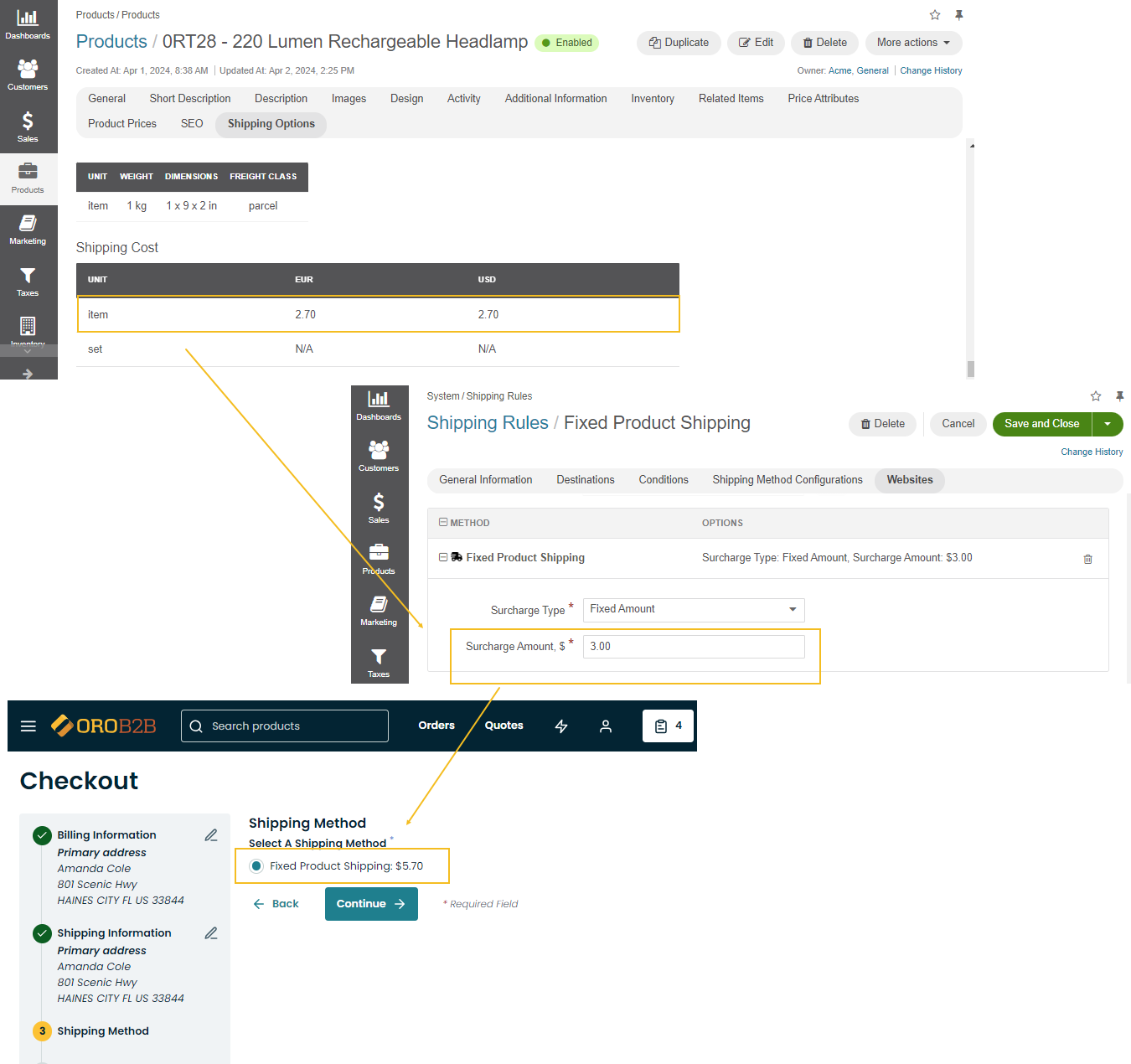This screenshot has width=1131, height=1064.
Task: Open More actions dropdown
Action: [913, 43]
